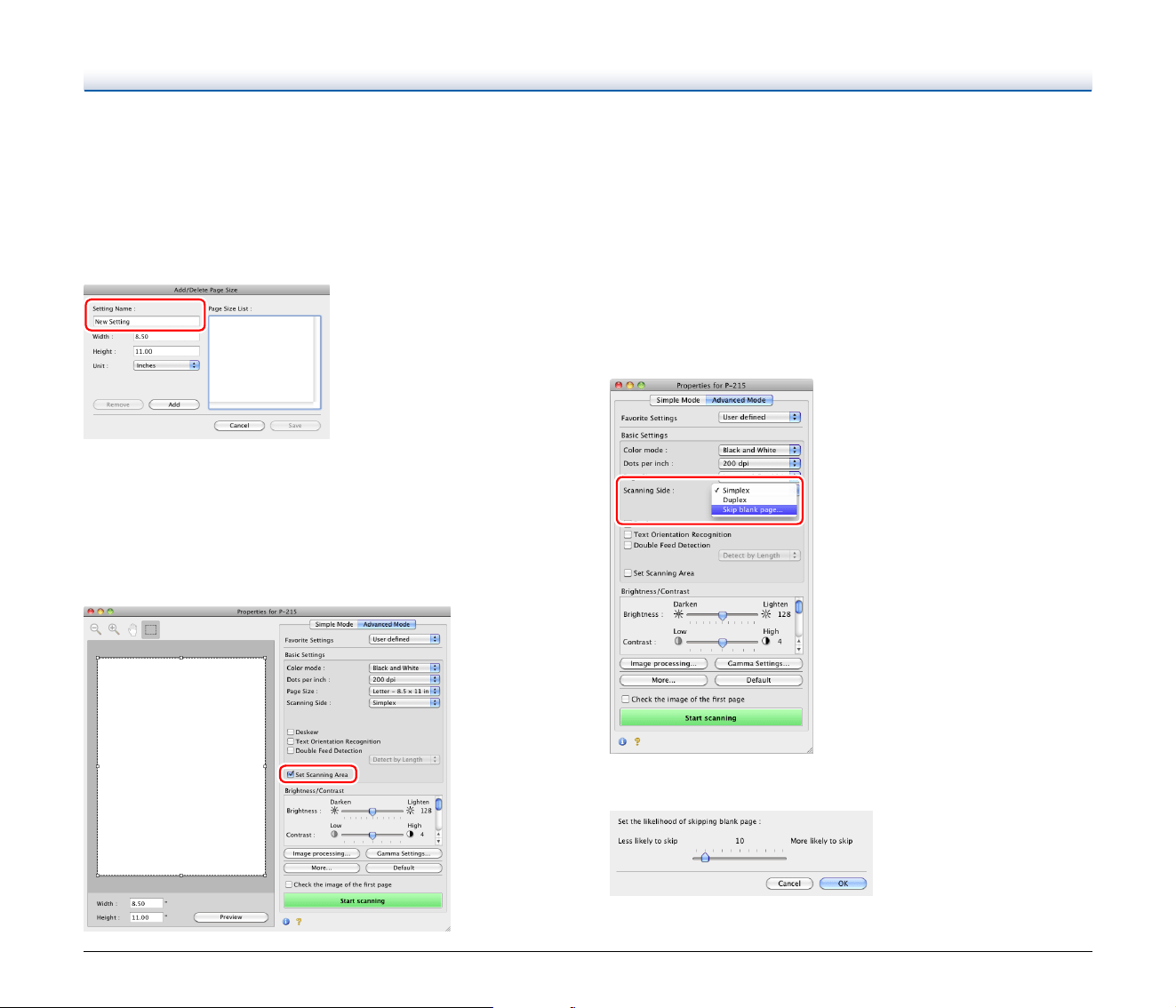The height and width of the screenshot is (1008, 1176).
Task: Click blue info icon in narrow Properties window
Action: point(622,741)
